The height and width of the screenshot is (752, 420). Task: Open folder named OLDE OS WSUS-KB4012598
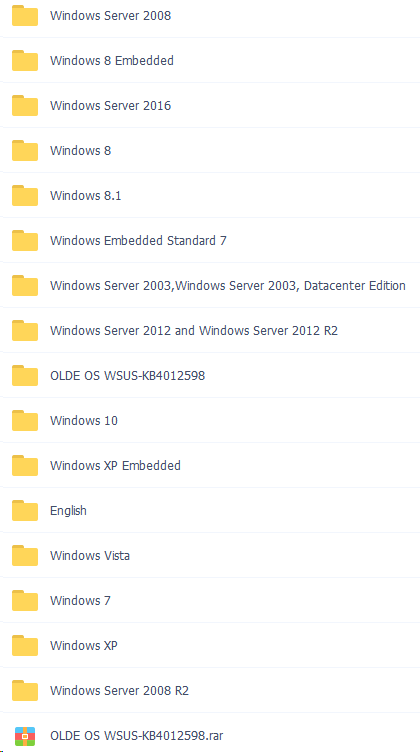point(128,376)
